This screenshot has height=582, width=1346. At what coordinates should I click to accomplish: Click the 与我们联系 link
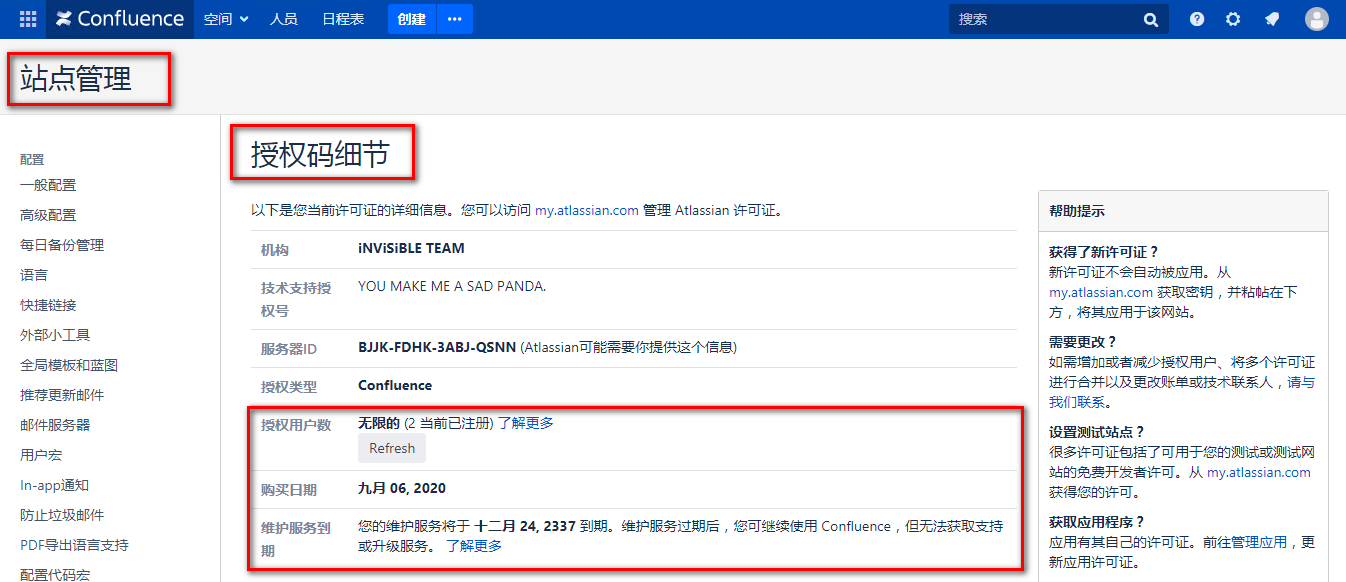(1182, 392)
